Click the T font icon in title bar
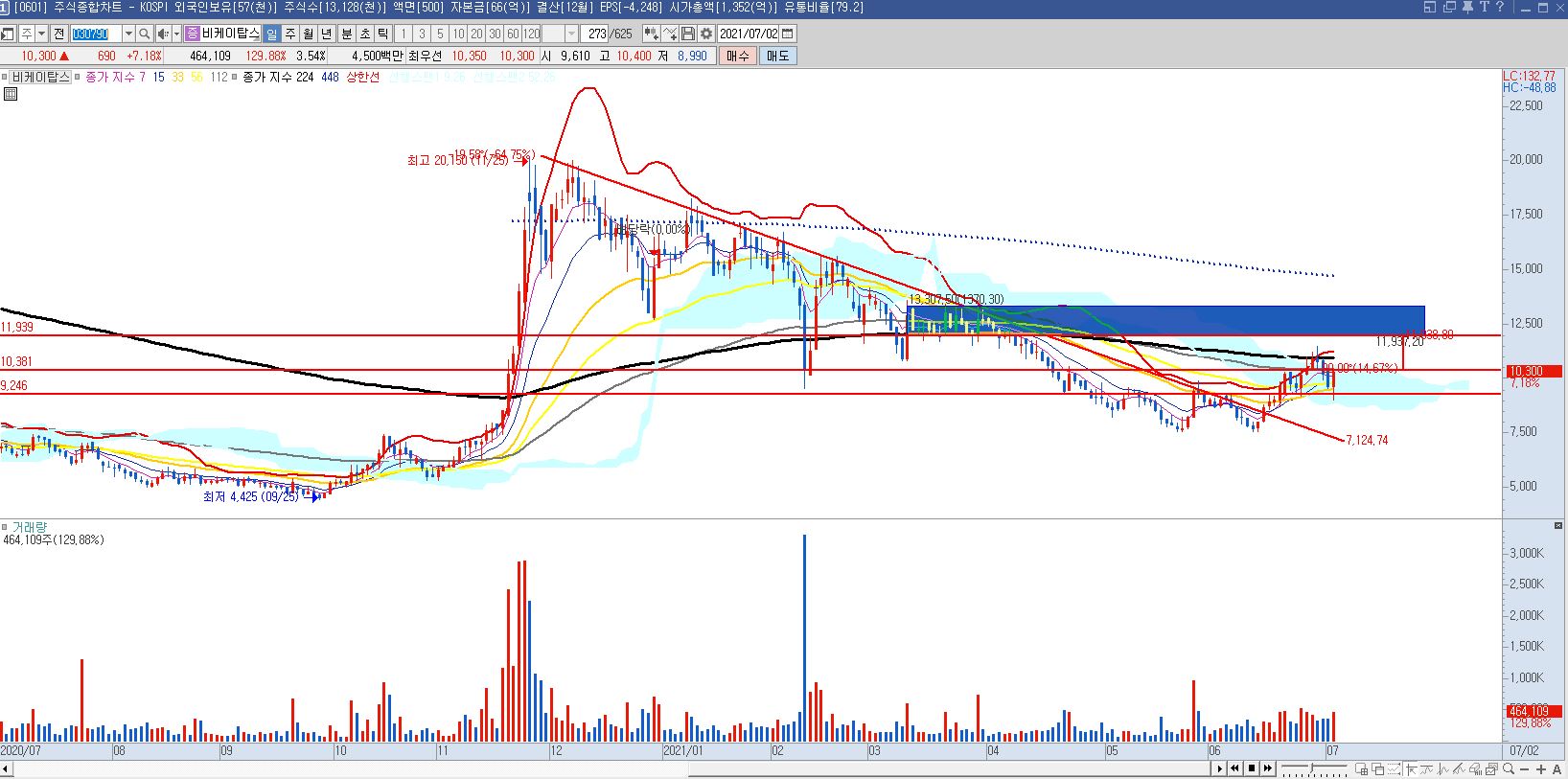 [1484, 7]
